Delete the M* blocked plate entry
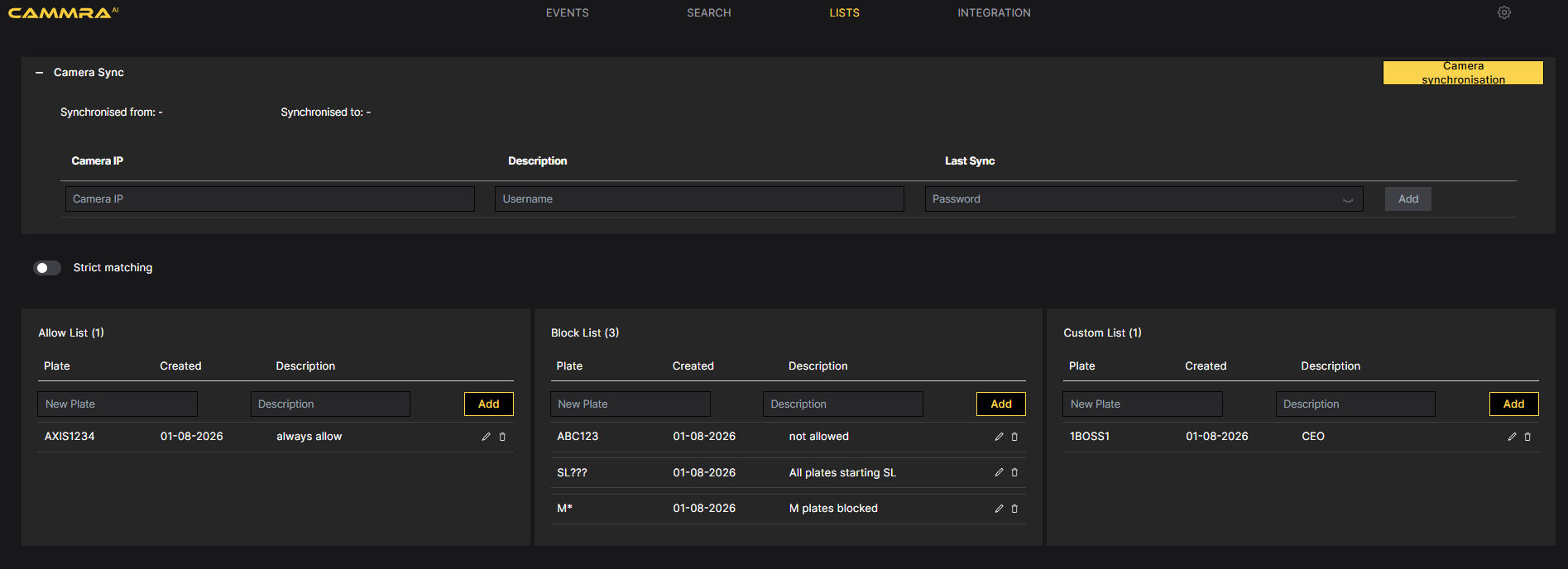The image size is (1568, 569). tap(1014, 509)
